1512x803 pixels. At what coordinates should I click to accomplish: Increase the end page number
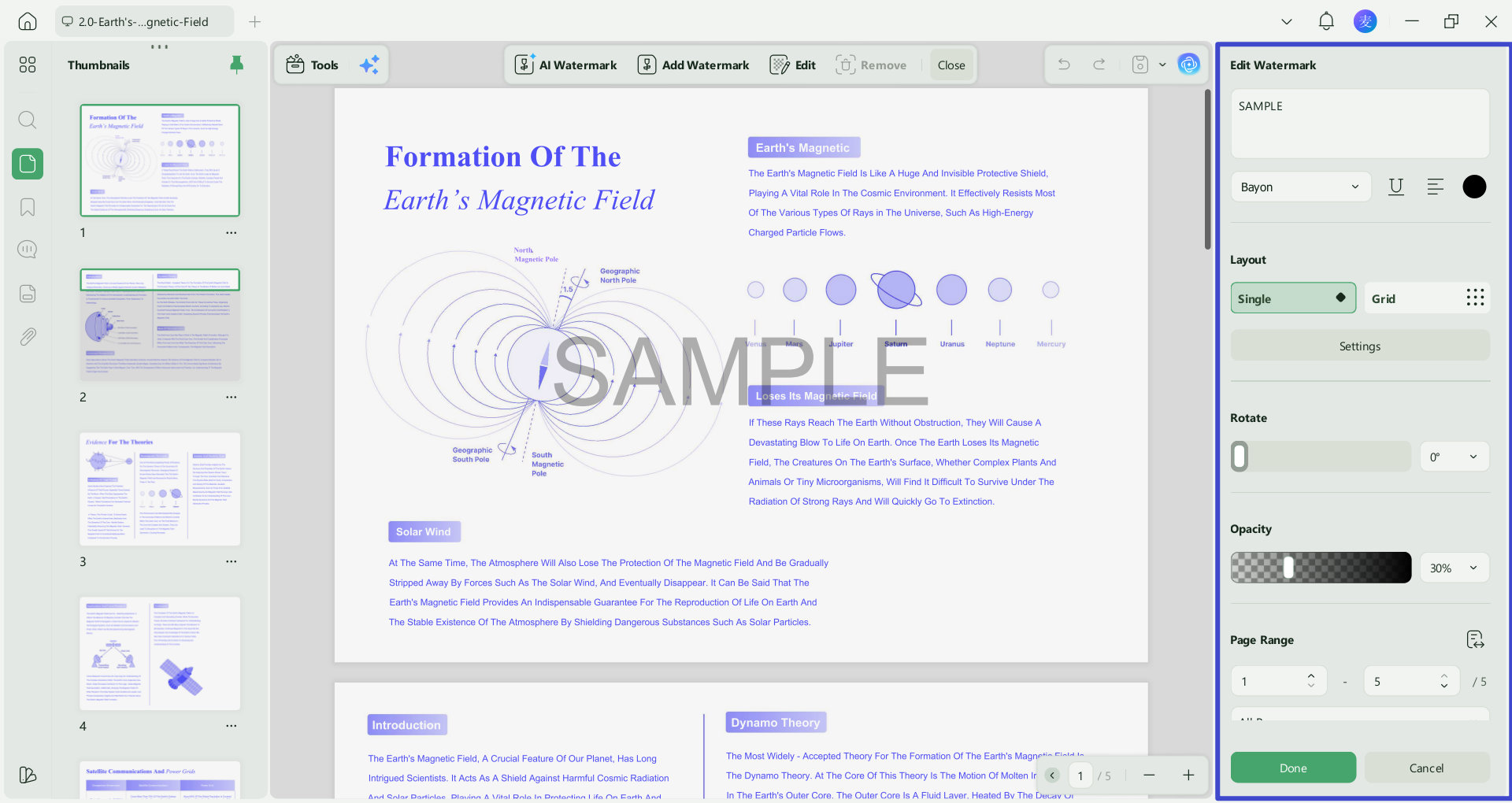click(1444, 676)
